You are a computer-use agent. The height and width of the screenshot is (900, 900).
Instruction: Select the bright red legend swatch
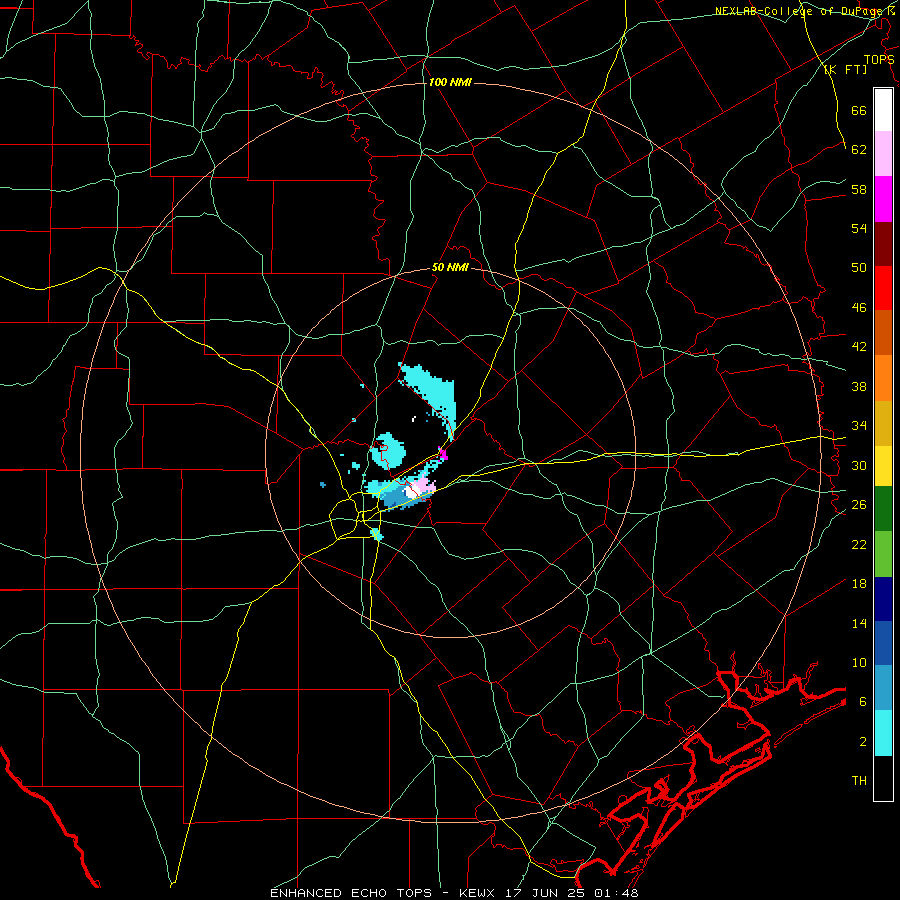click(x=883, y=288)
